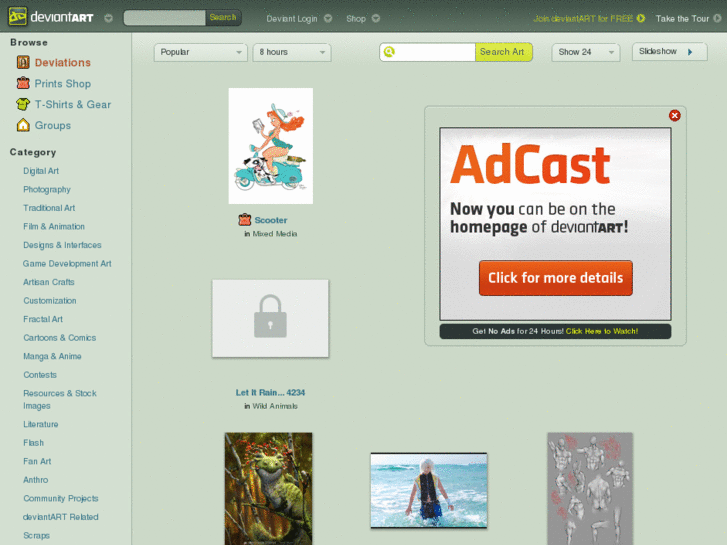Click the Groups house icon

pyautogui.click(x=23, y=125)
